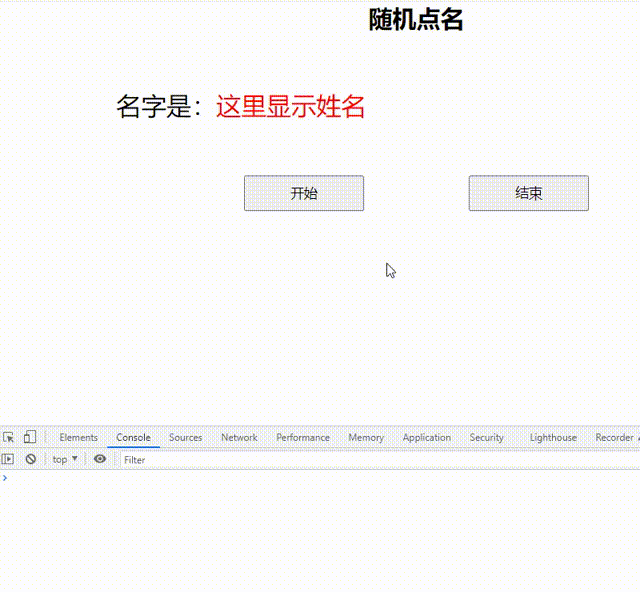Click the 开始 button
Viewport: 640px width, 592px height.
tap(304, 193)
